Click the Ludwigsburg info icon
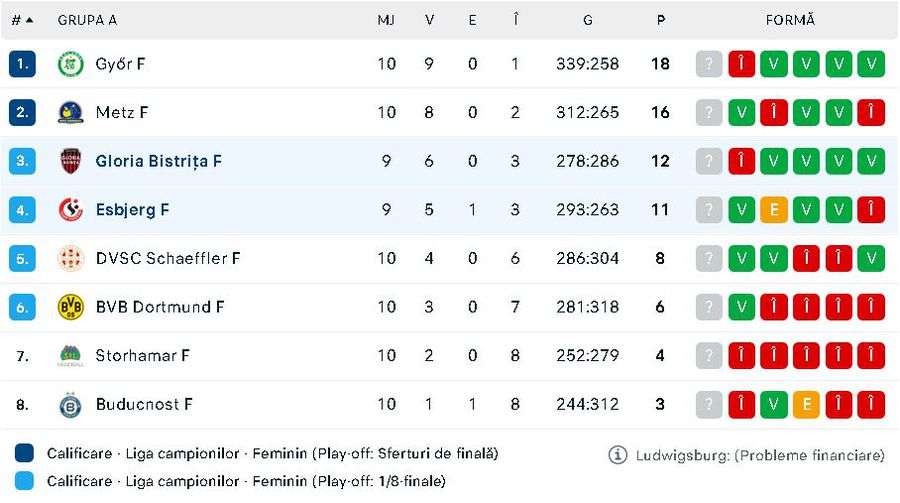900x503 pixels. [618, 455]
